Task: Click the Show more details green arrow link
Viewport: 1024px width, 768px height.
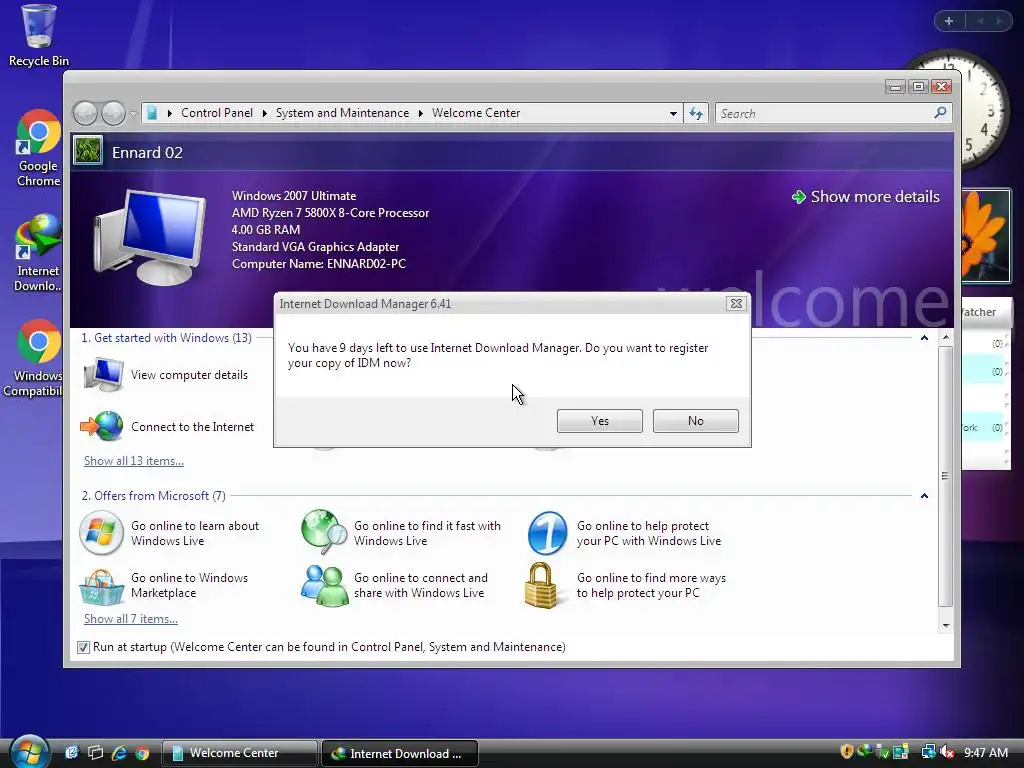Action: tap(866, 197)
